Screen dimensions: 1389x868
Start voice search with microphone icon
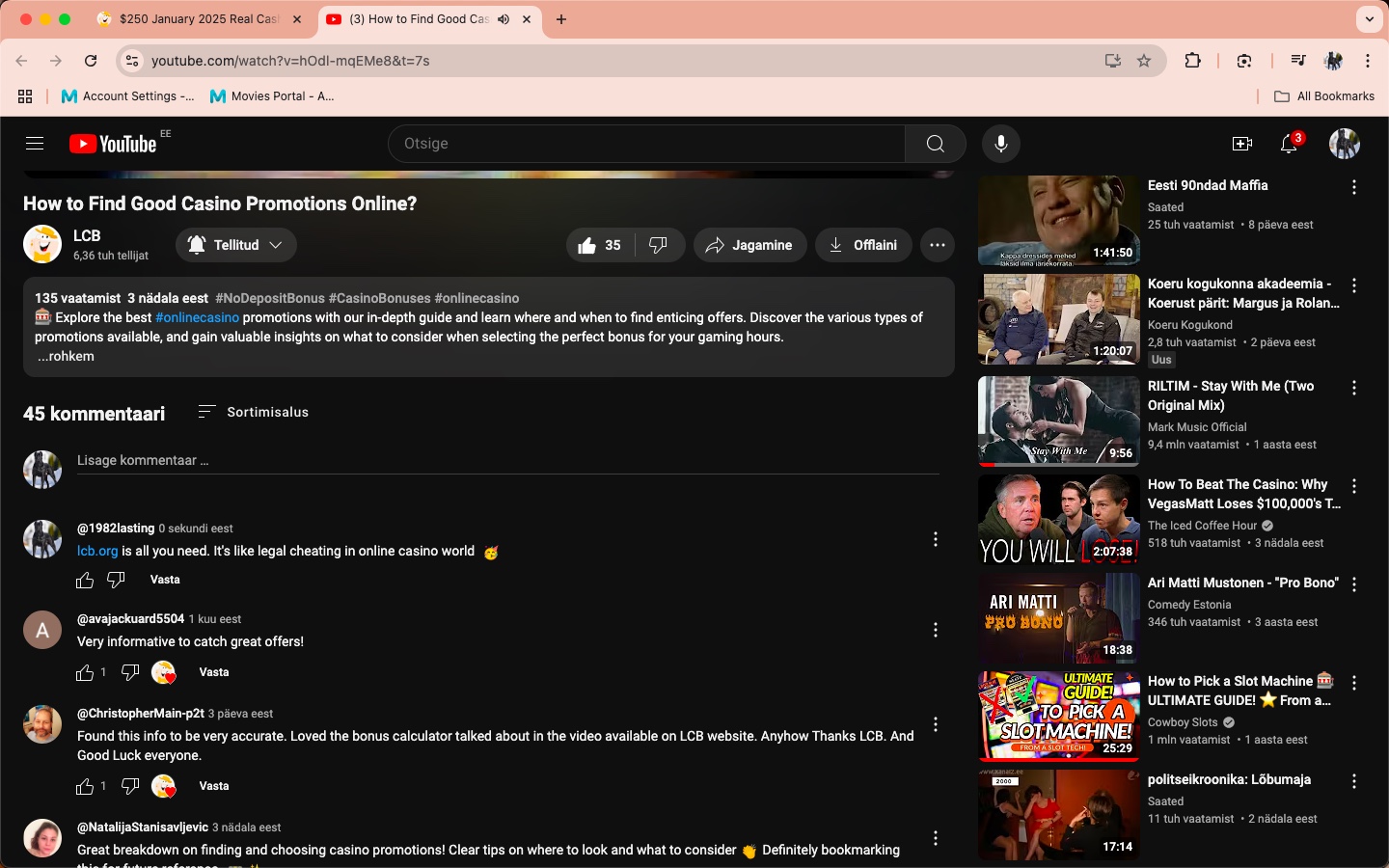[x=1001, y=144]
